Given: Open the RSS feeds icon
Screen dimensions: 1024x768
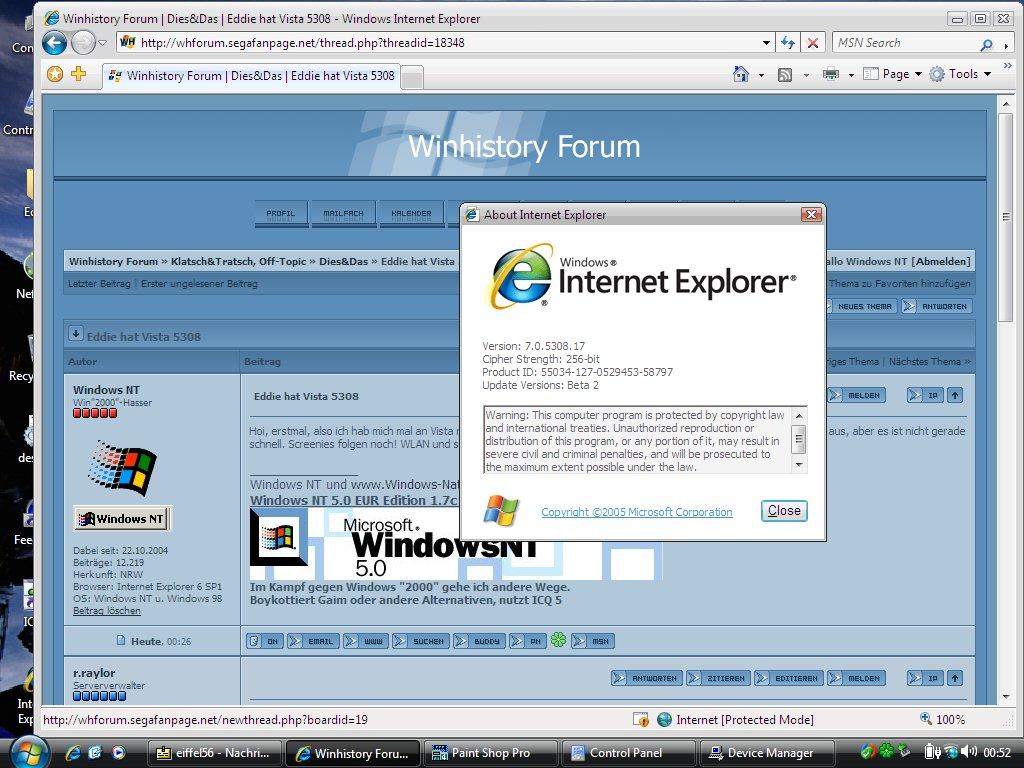Looking at the screenshot, I should [x=784, y=74].
